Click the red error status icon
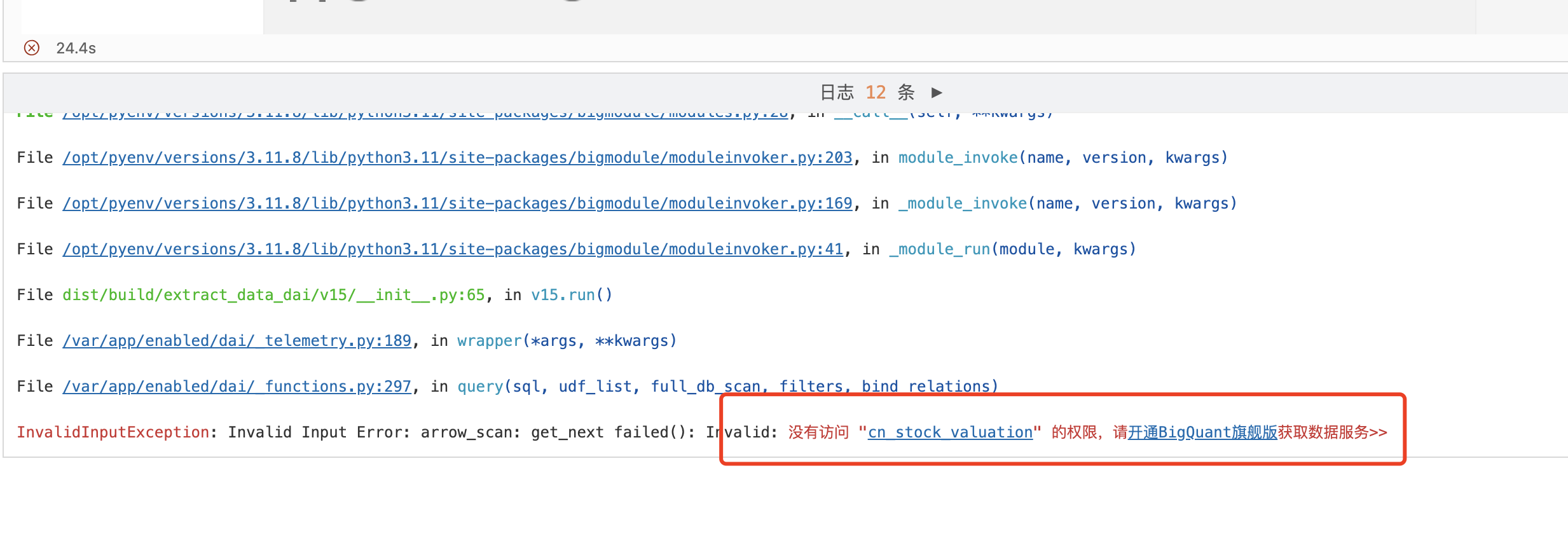1568x557 pixels. (x=32, y=48)
